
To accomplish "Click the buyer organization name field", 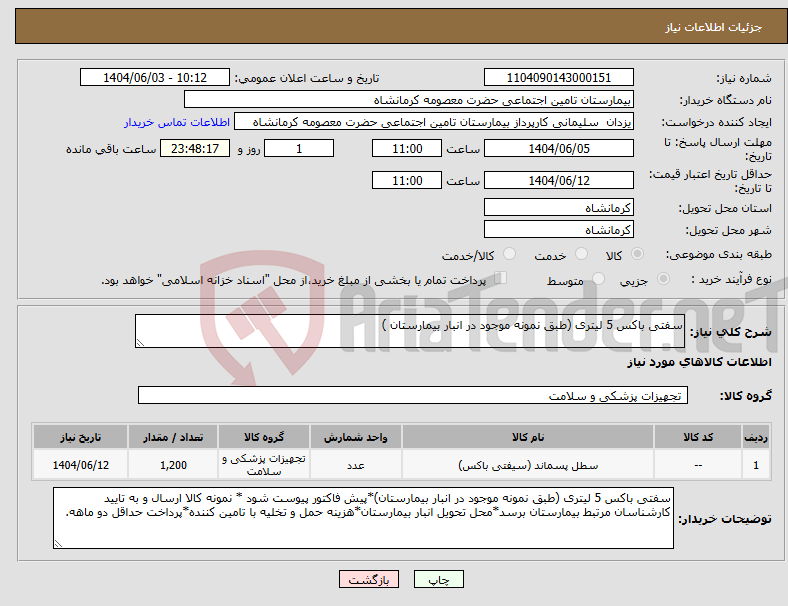I will (x=409, y=99).
